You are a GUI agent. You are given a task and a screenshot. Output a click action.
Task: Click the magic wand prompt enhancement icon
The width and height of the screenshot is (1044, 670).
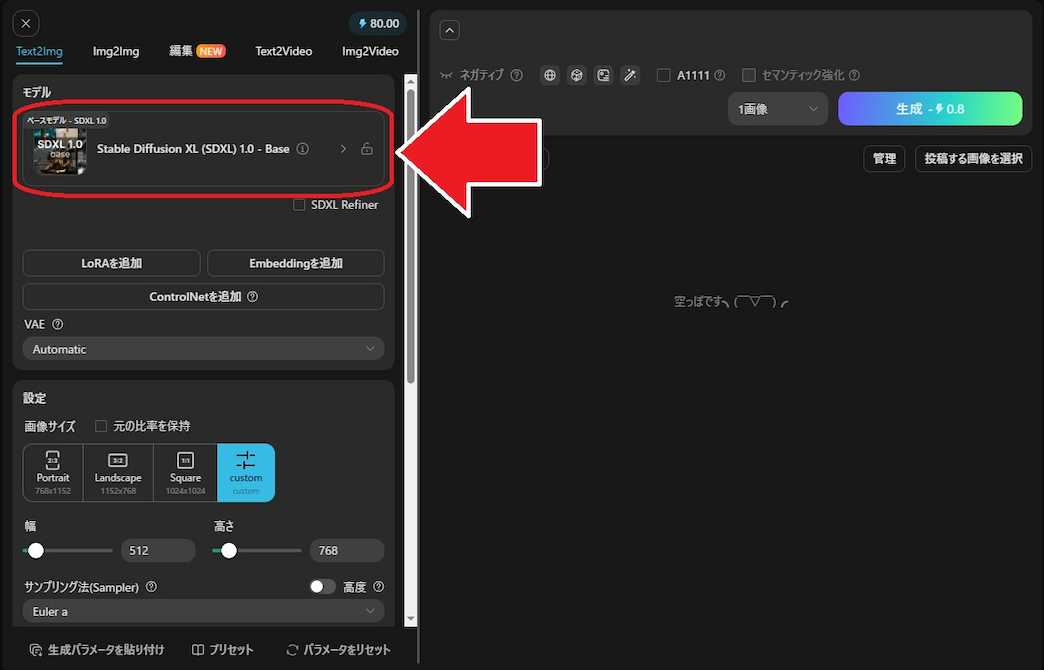pyautogui.click(x=630, y=74)
